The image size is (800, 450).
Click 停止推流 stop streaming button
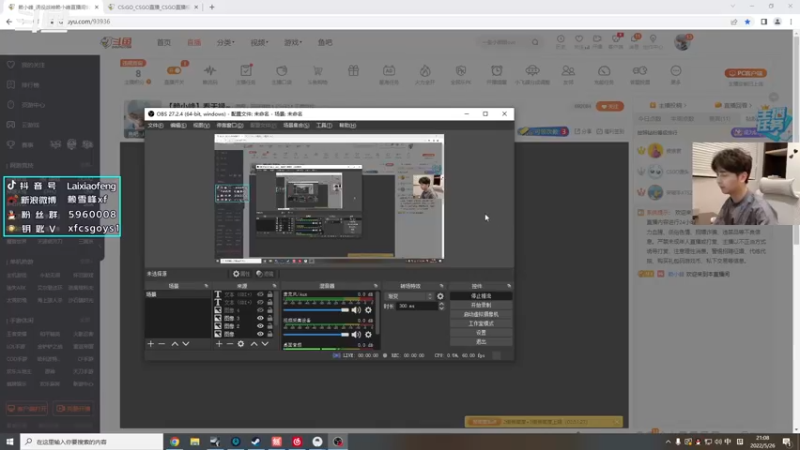pyautogui.click(x=481, y=296)
